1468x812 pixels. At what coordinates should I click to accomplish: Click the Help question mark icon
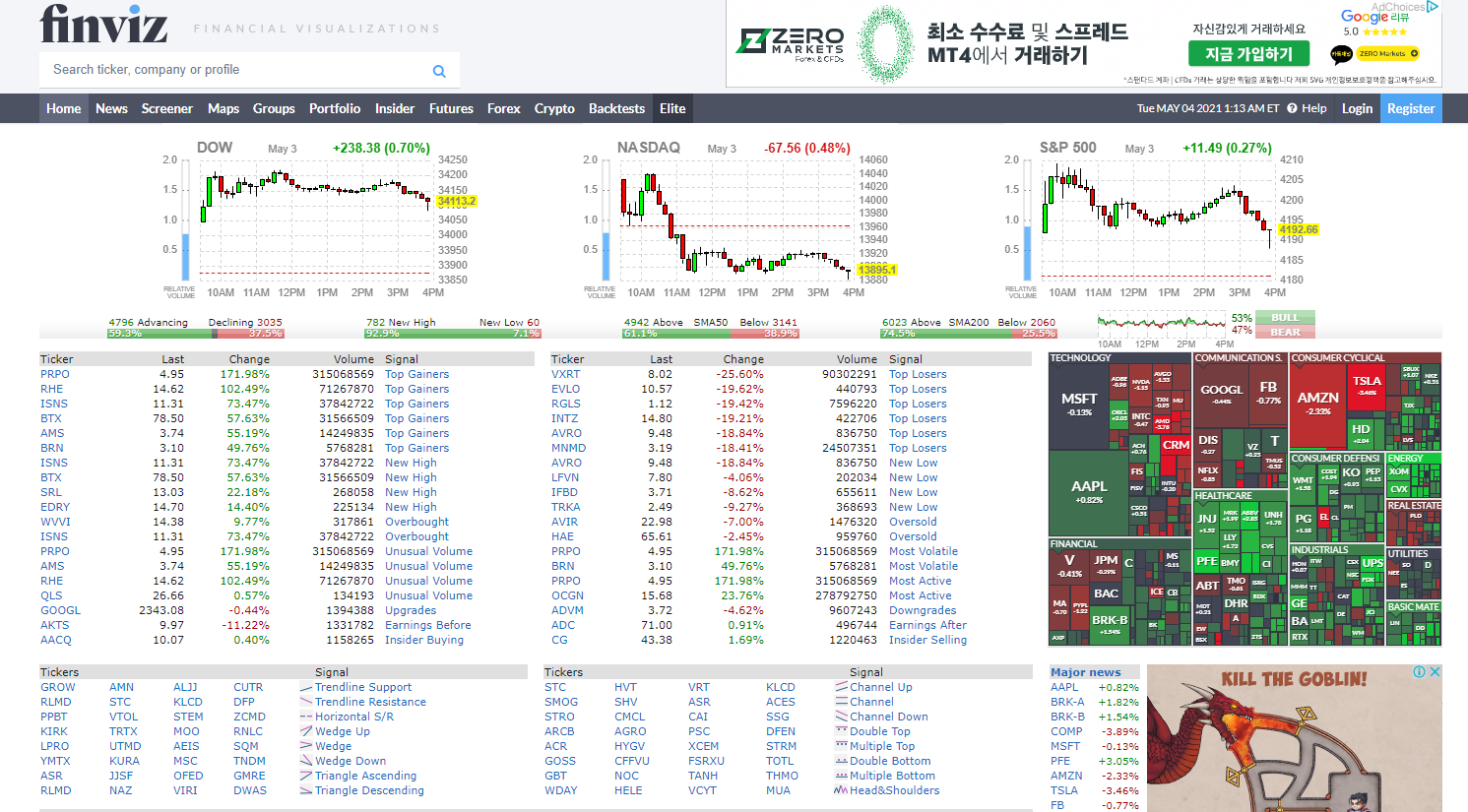click(1292, 108)
